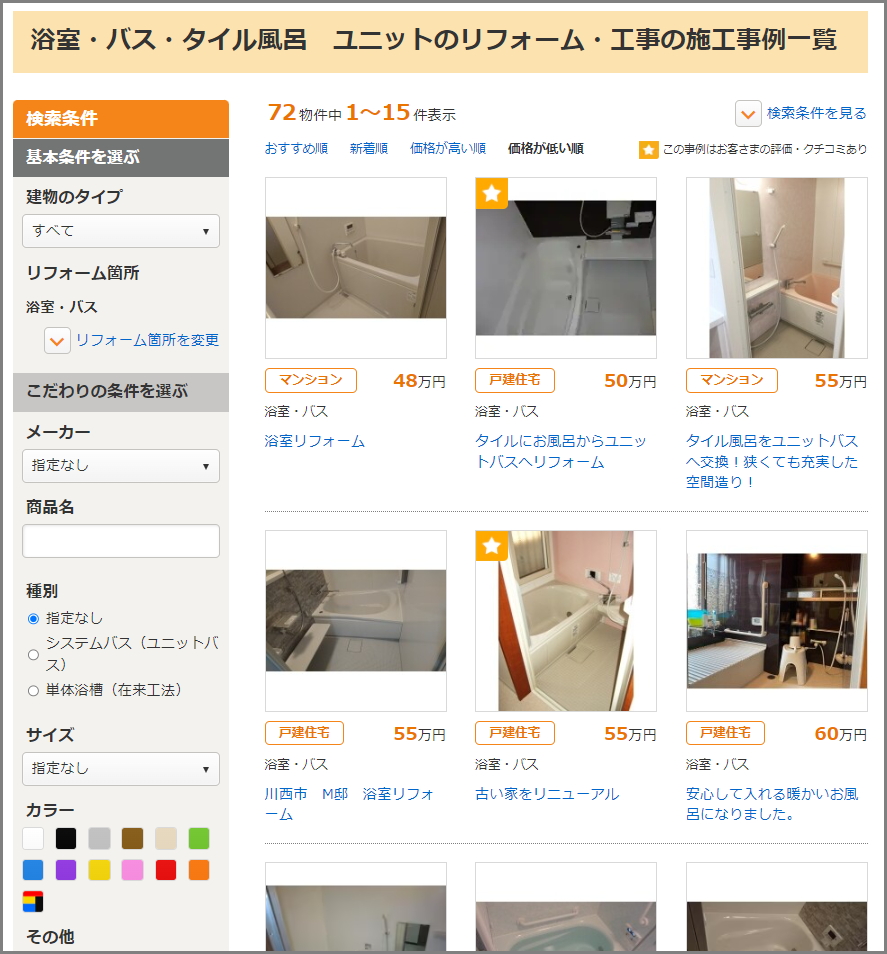This screenshot has width=887, height=954.
Task: Click the リフォーム箇所を変更 link
Action: click(147, 340)
